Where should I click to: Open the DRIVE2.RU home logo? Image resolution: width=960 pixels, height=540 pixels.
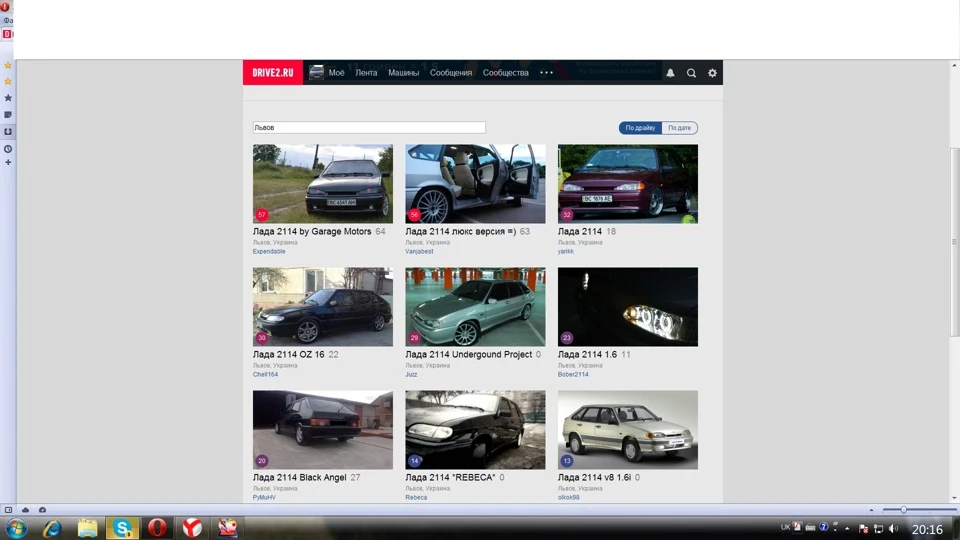point(272,72)
